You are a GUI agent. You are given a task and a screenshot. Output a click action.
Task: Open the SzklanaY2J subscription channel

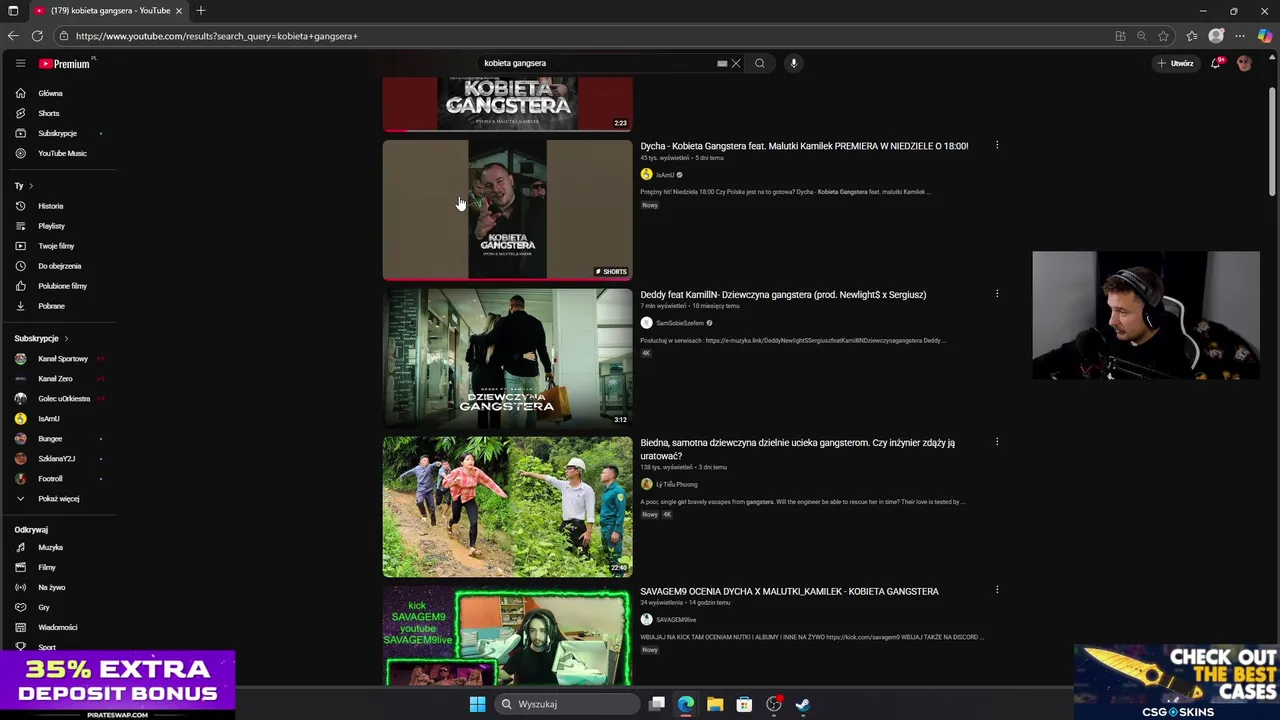point(59,459)
